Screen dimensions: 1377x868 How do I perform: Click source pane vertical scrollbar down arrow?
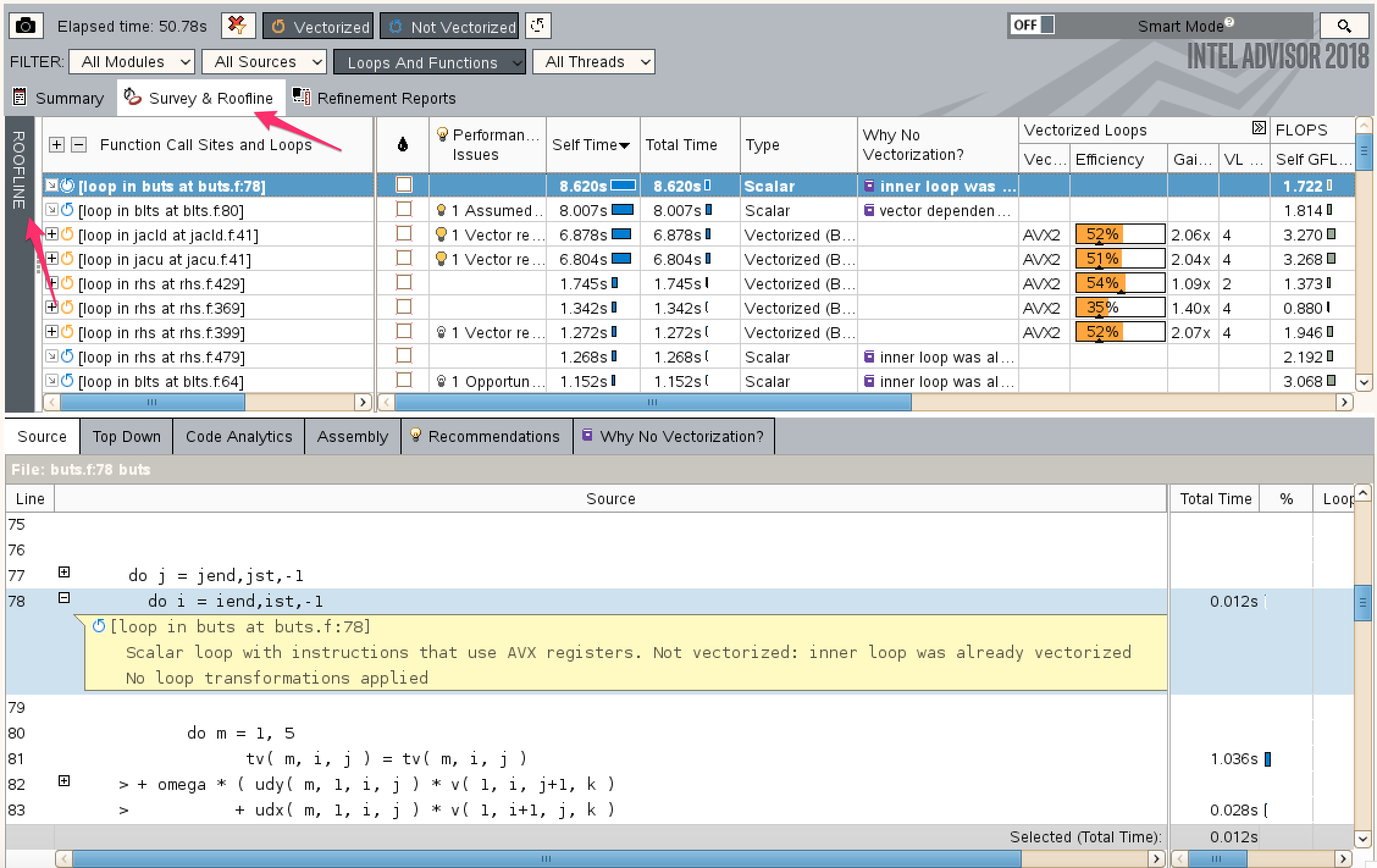(x=1362, y=839)
